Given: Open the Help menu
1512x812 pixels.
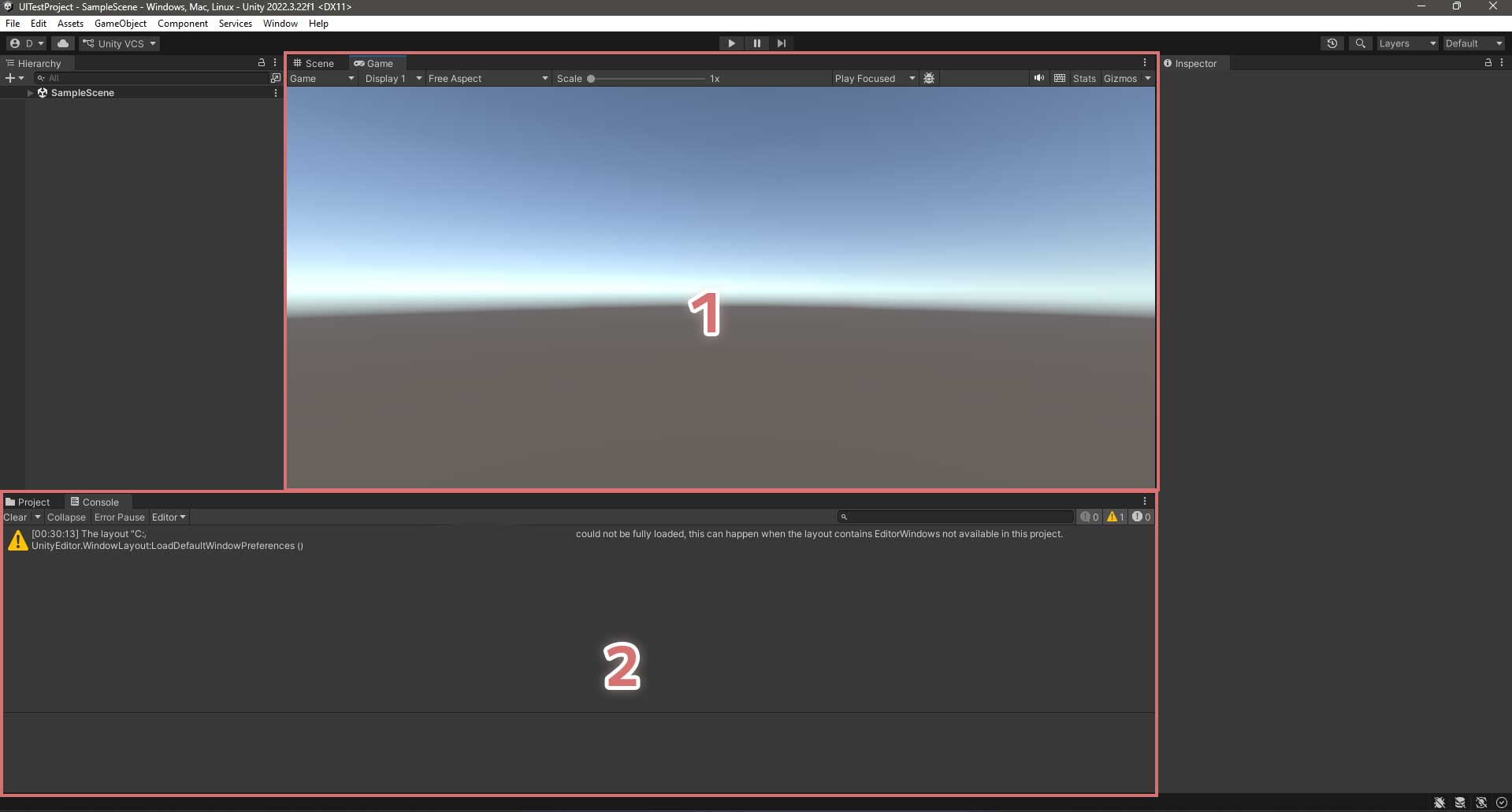Looking at the screenshot, I should [318, 24].
